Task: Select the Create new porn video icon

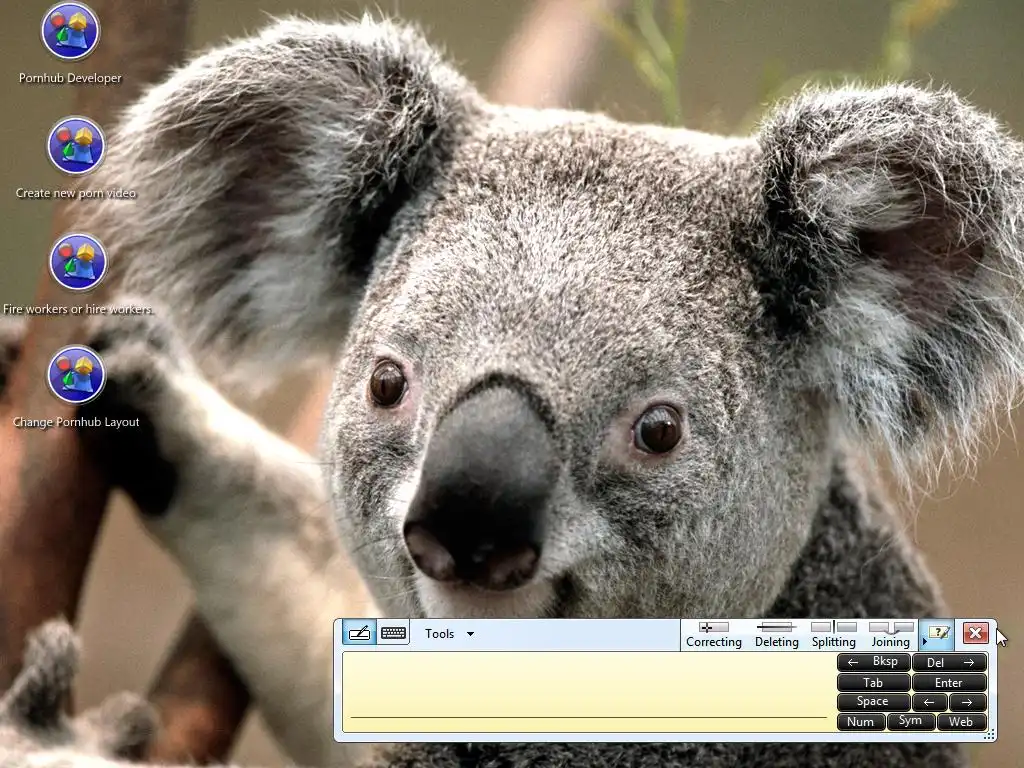Action: click(x=76, y=159)
